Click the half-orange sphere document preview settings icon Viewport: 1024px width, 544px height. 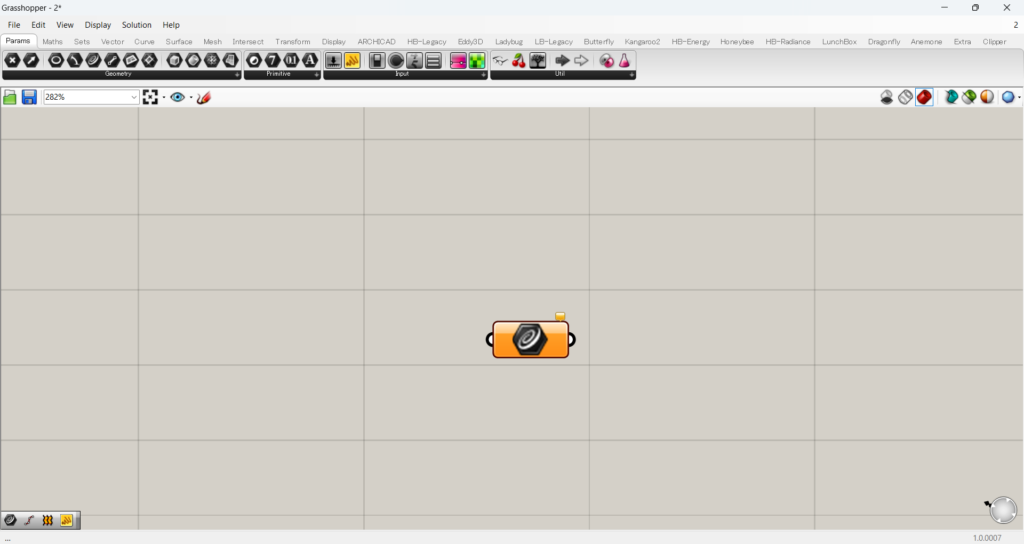click(987, 97)
